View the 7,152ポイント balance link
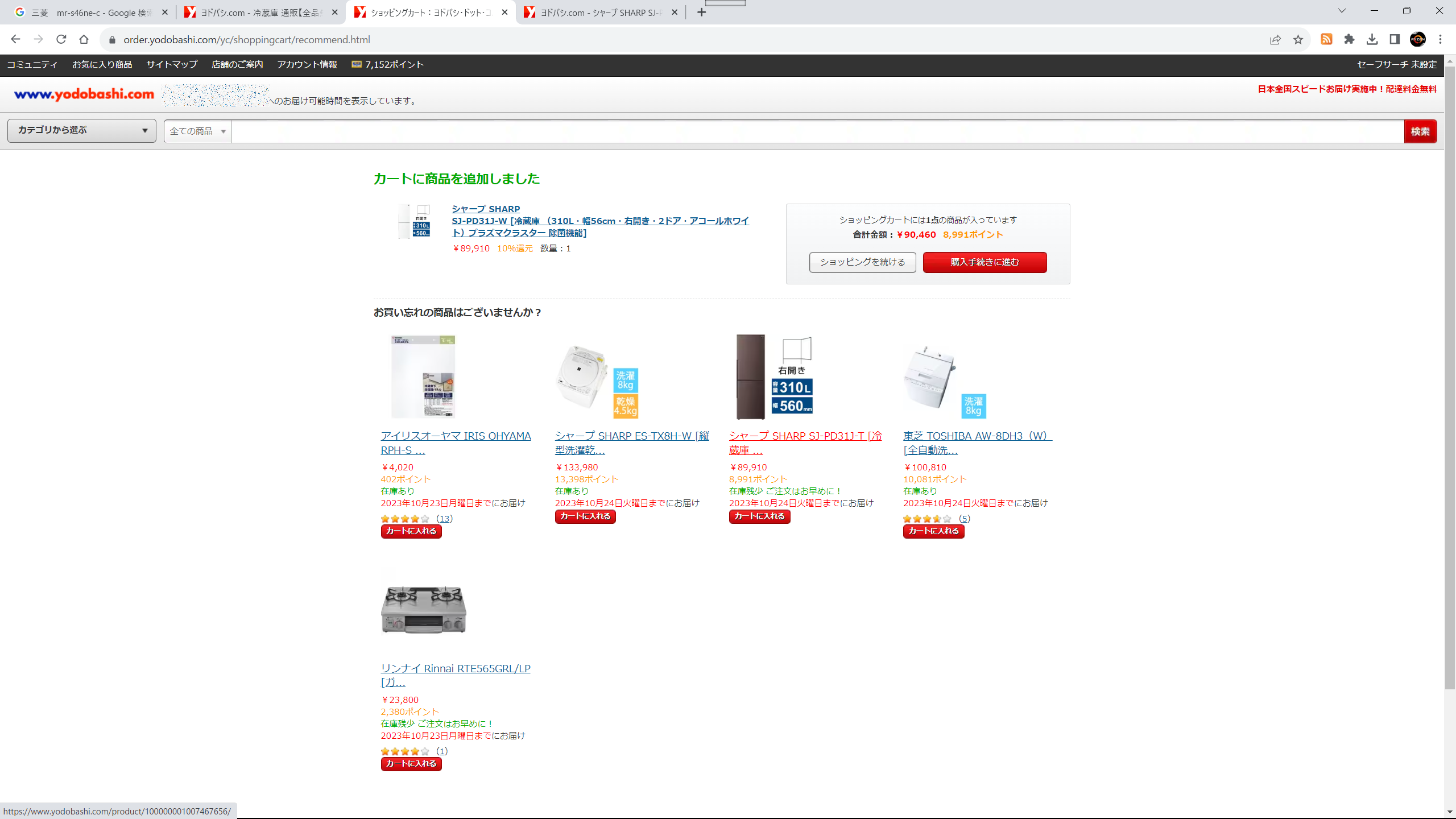This screenshot has width=1456, height=819. point(388,64)
